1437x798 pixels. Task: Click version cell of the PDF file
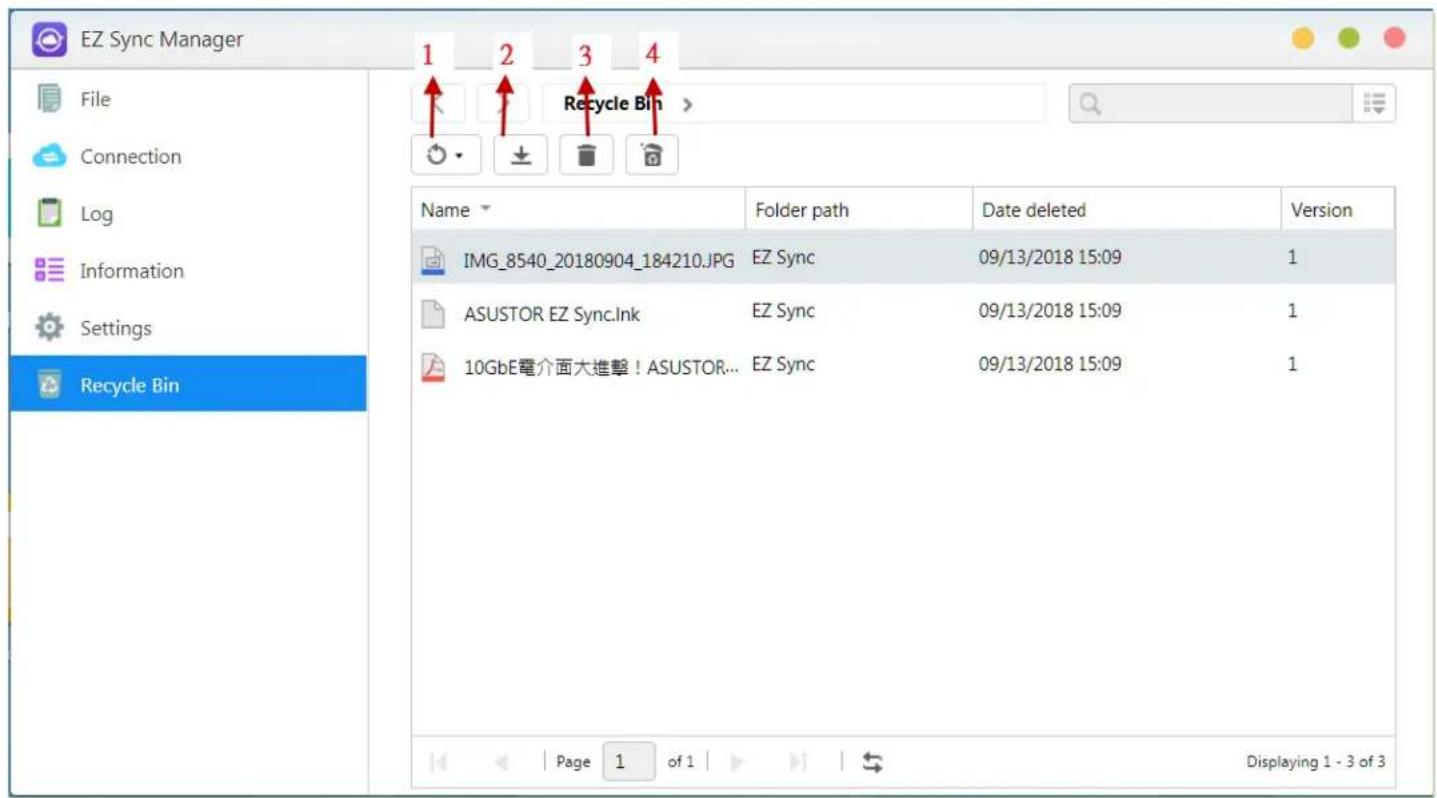(x=1292, y=365)
